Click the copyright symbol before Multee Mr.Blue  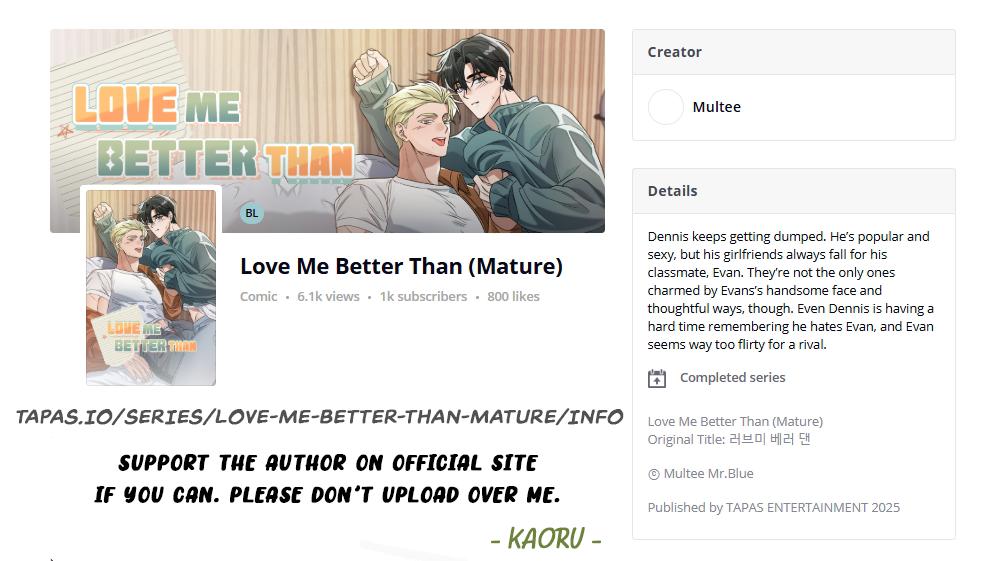653,474
